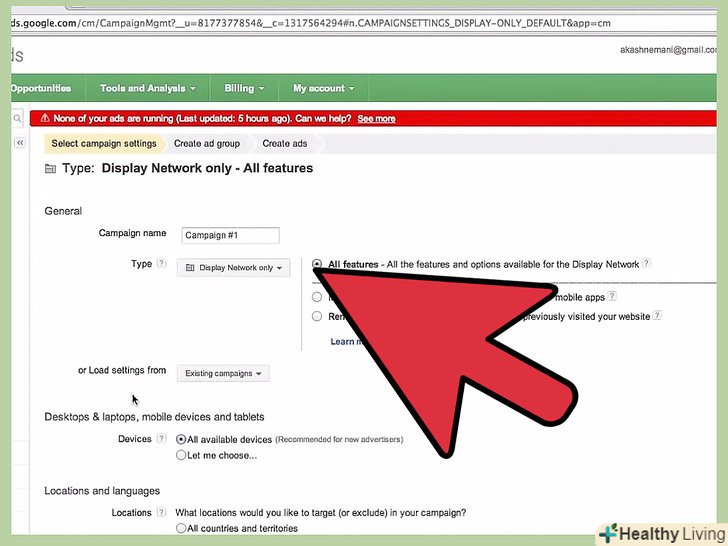
Task: Select the All features radio button
Action: [x=317, y=264]
